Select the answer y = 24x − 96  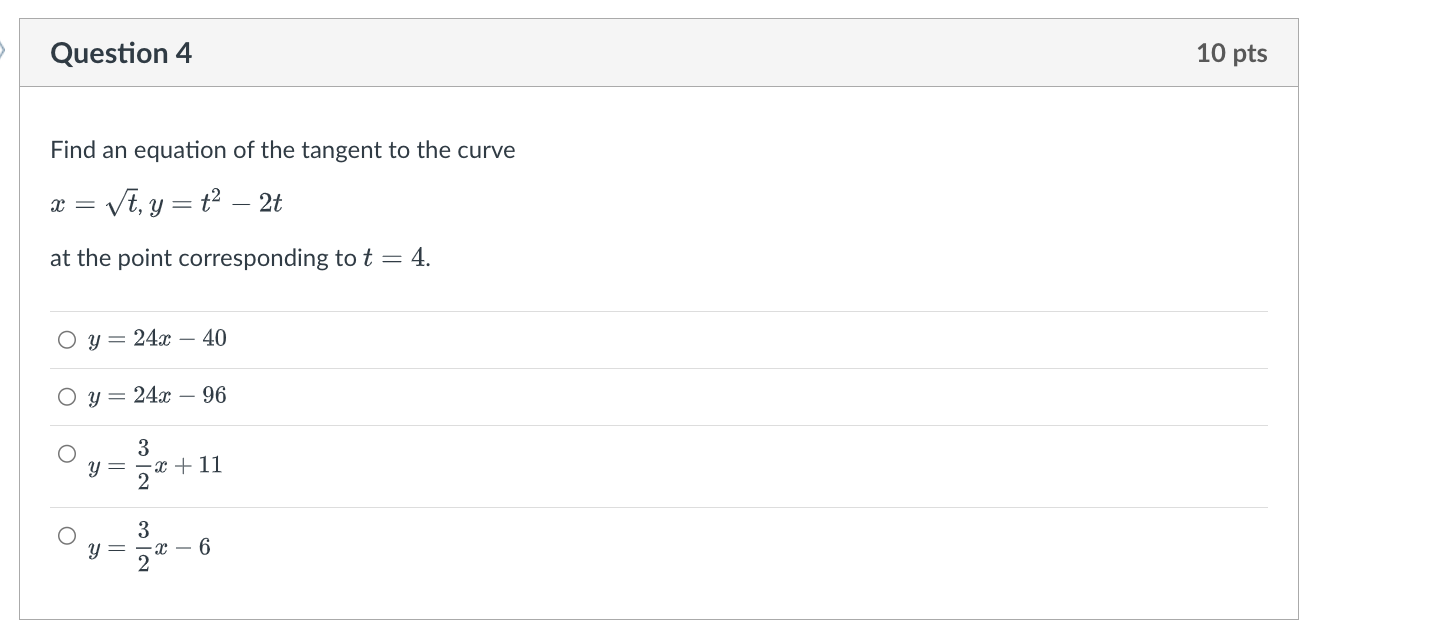pyautogui.click(x=67, y=396)
